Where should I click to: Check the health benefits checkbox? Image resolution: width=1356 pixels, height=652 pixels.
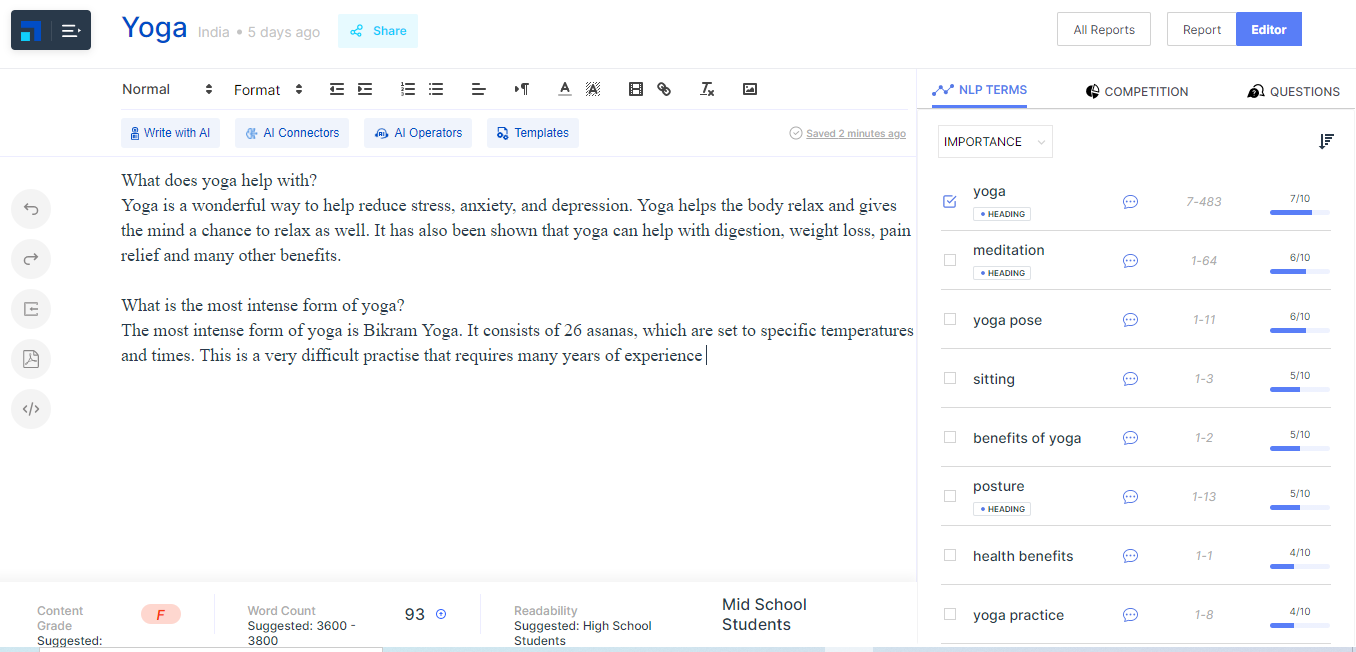pos(950,555)
